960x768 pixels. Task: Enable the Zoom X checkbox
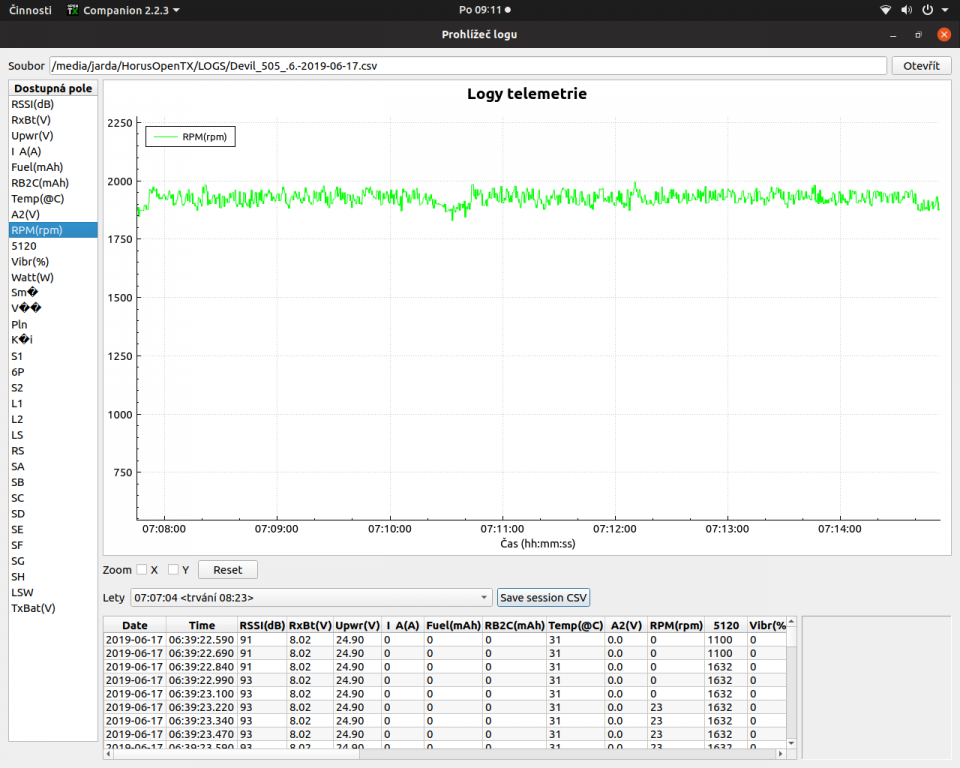141,570
